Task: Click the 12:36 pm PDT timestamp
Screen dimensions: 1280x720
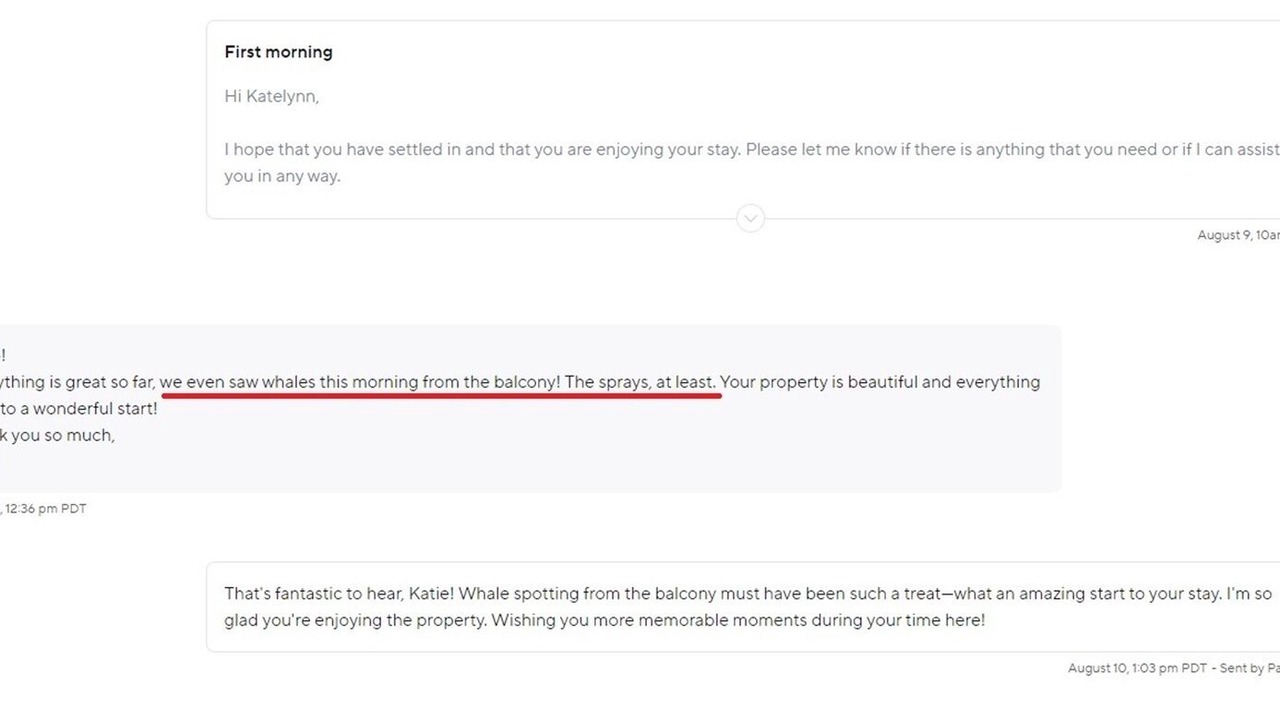Action: (45, 509)
